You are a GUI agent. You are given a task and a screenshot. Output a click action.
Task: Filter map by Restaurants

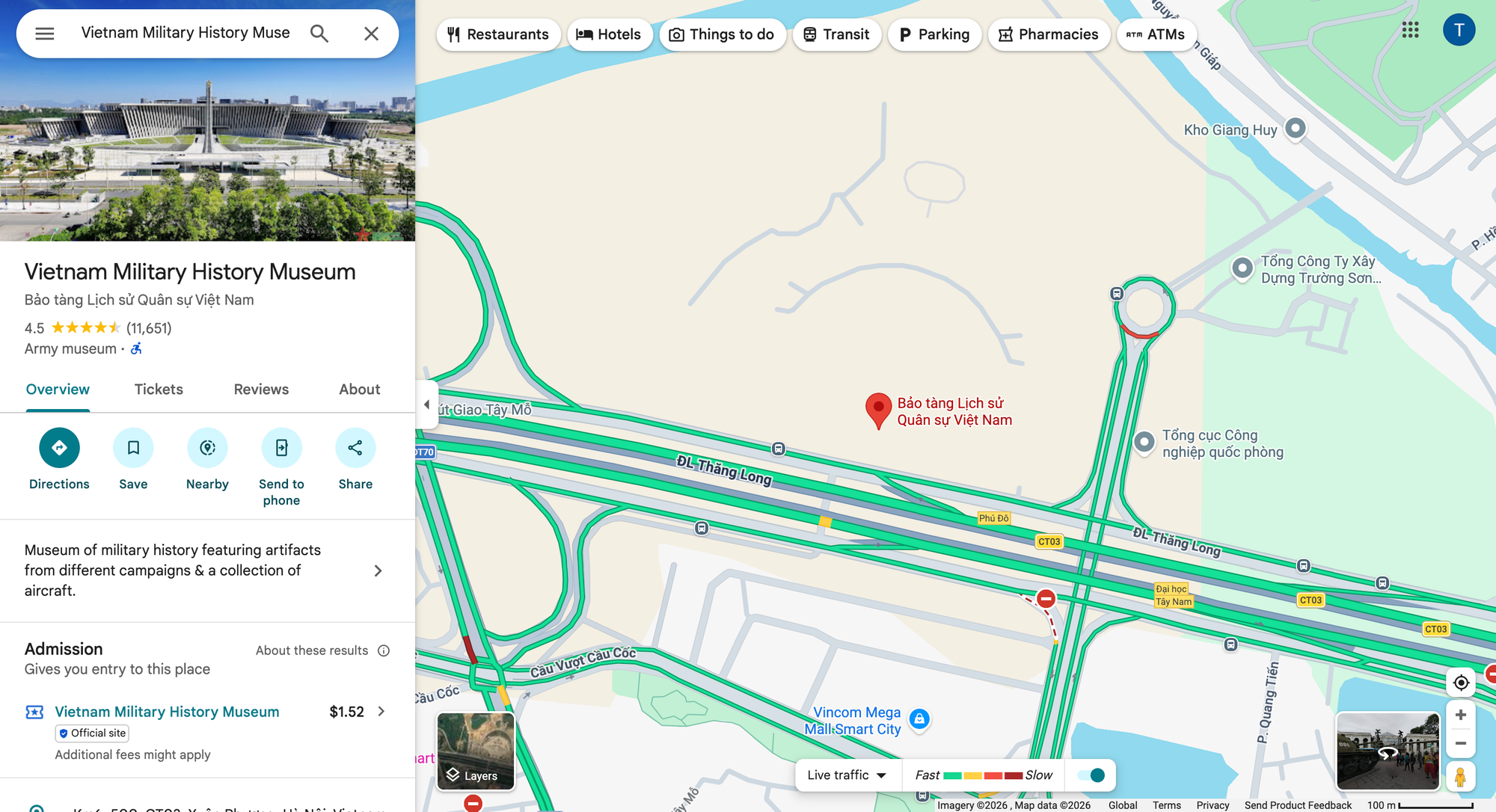498,34
